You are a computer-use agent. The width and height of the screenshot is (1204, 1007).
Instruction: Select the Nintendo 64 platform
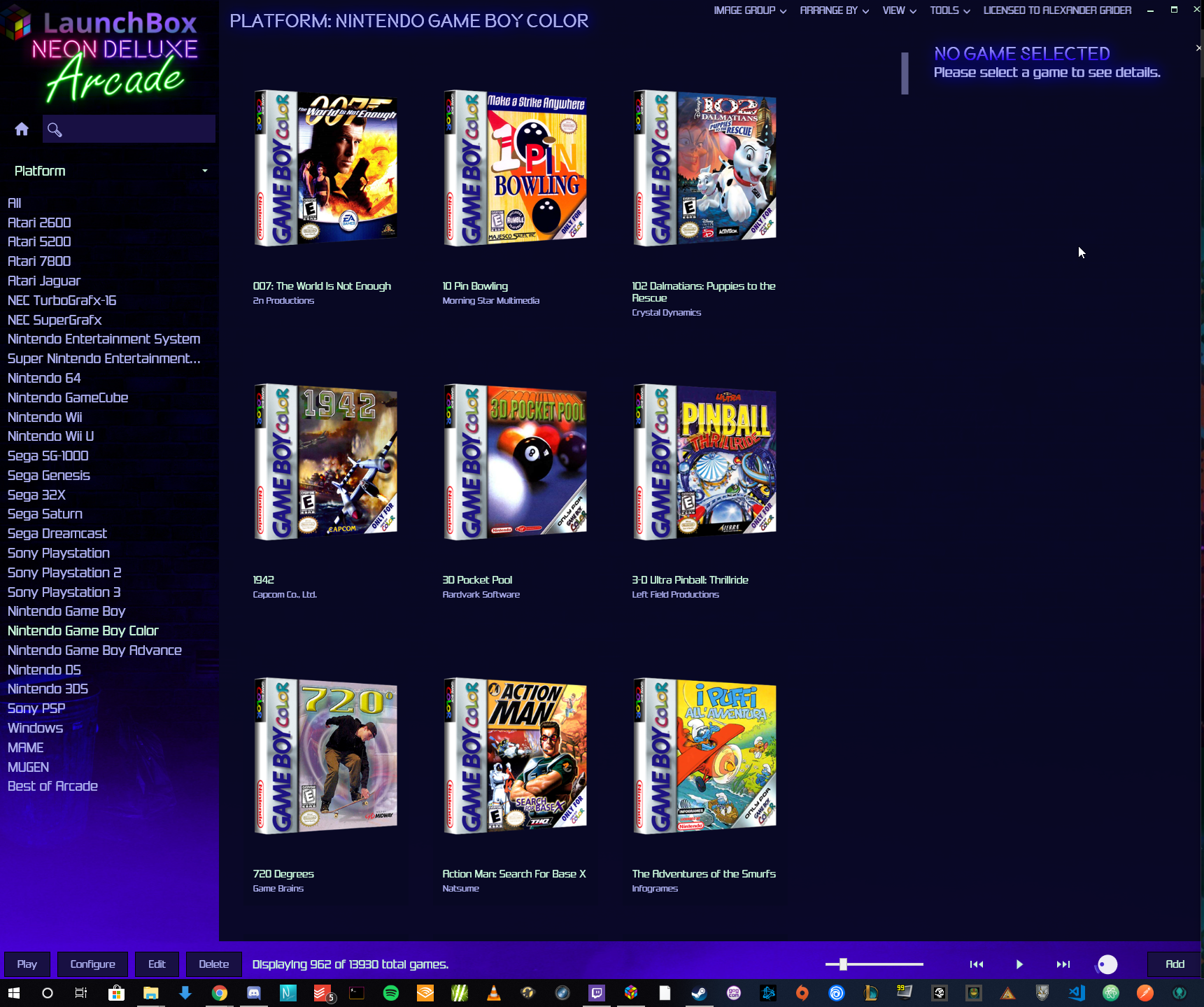click(44, 378)
